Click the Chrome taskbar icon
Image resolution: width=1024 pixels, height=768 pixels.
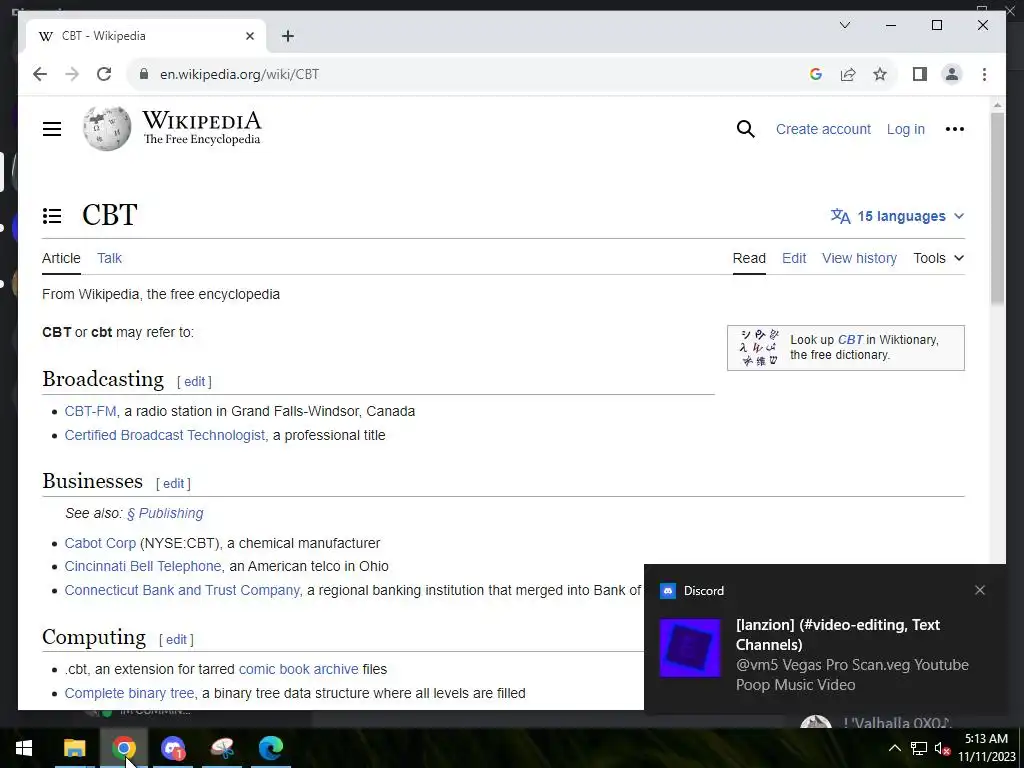click(x=124, y=748)
